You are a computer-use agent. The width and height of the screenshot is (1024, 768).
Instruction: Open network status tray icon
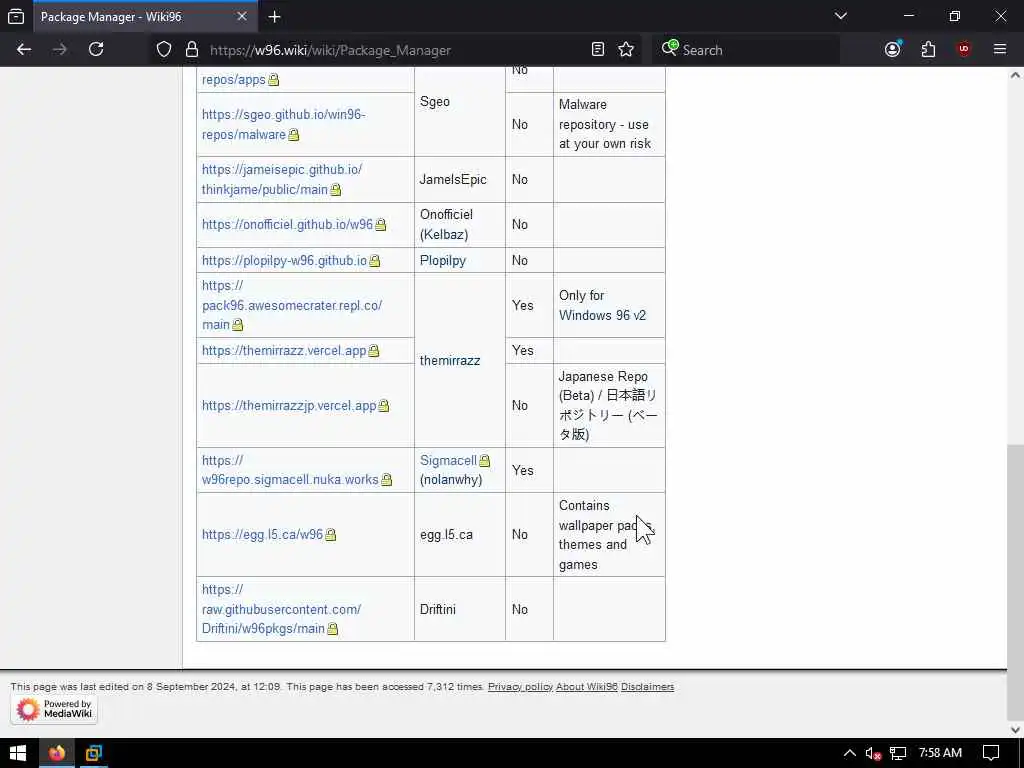(x=898, y=753)
